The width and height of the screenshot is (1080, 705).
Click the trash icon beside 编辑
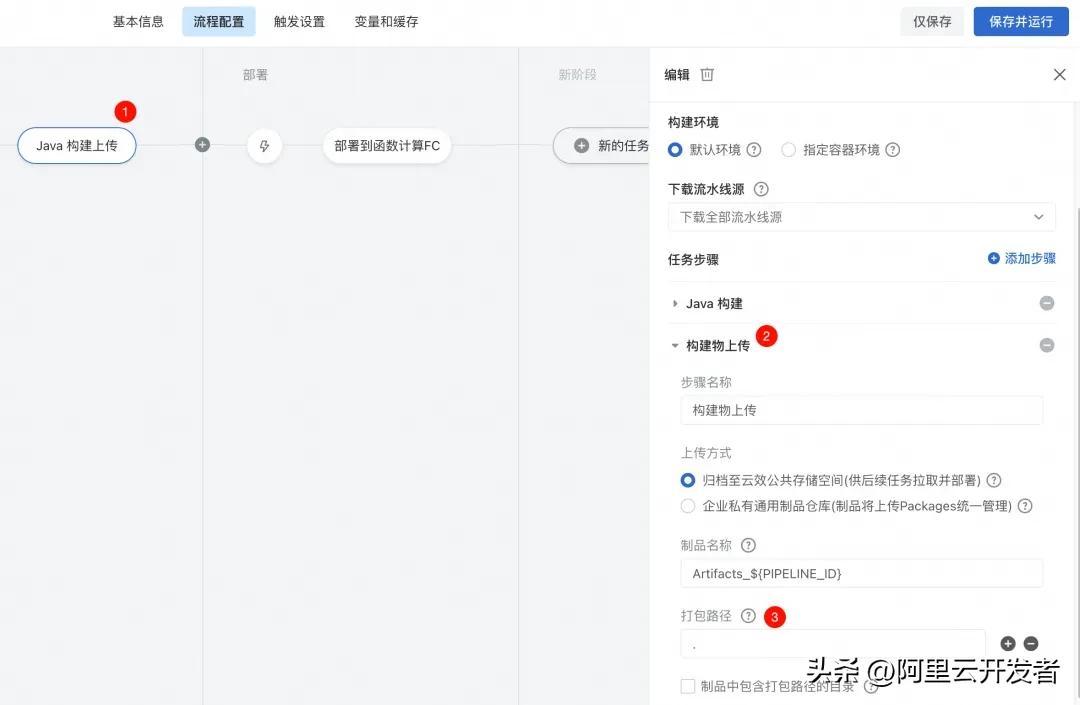click(707, 74)
